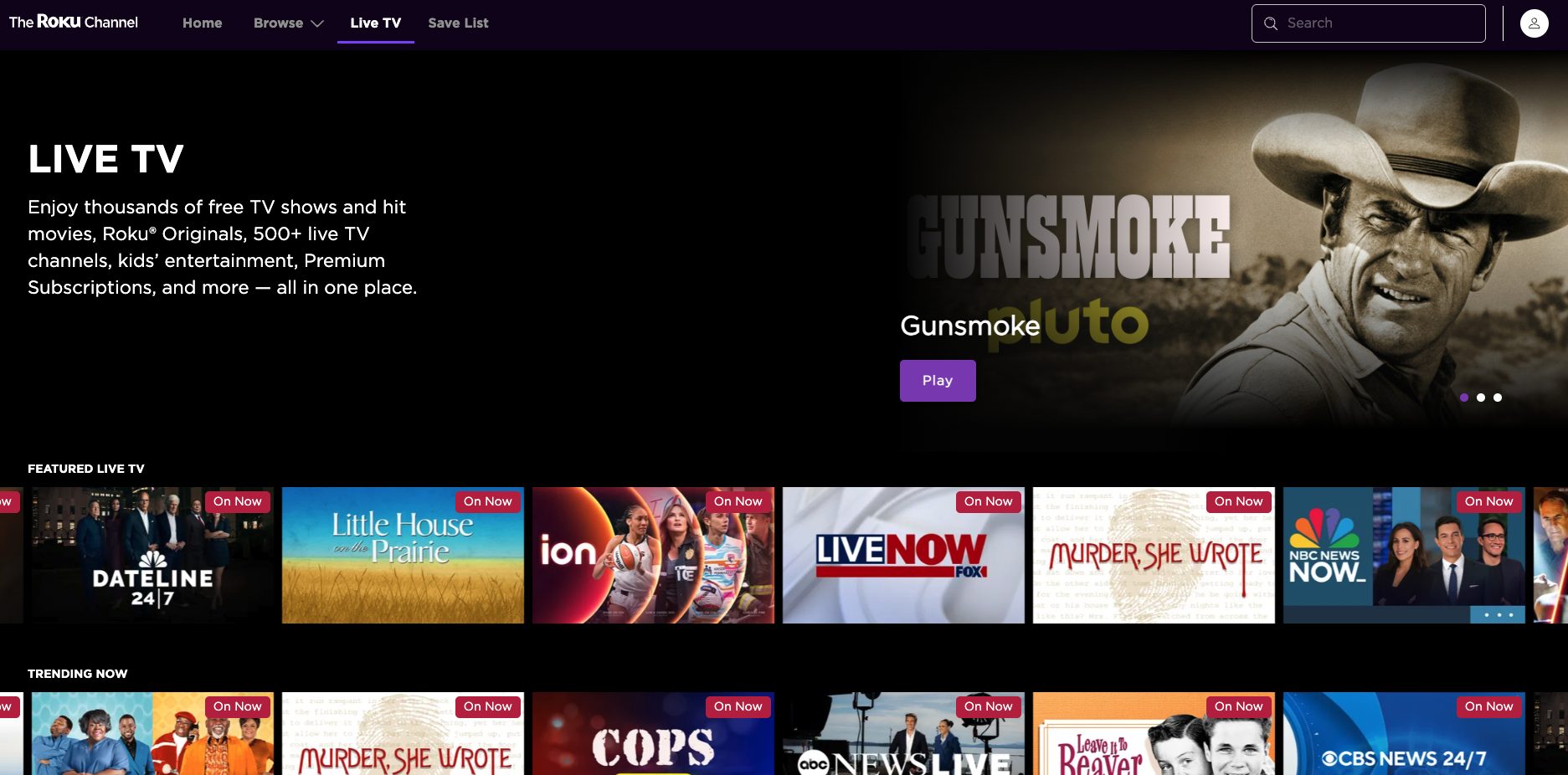Click The Roku Channel logo

coord(74,23)
